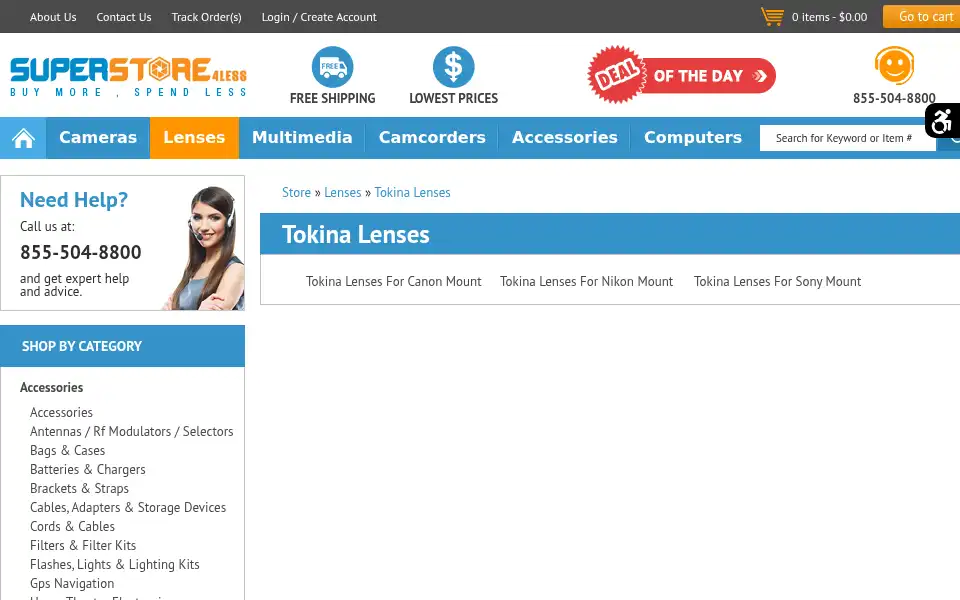
Task: Open Cables, Adapters & Storage Devices category
Action: click(x=128, y=508)
